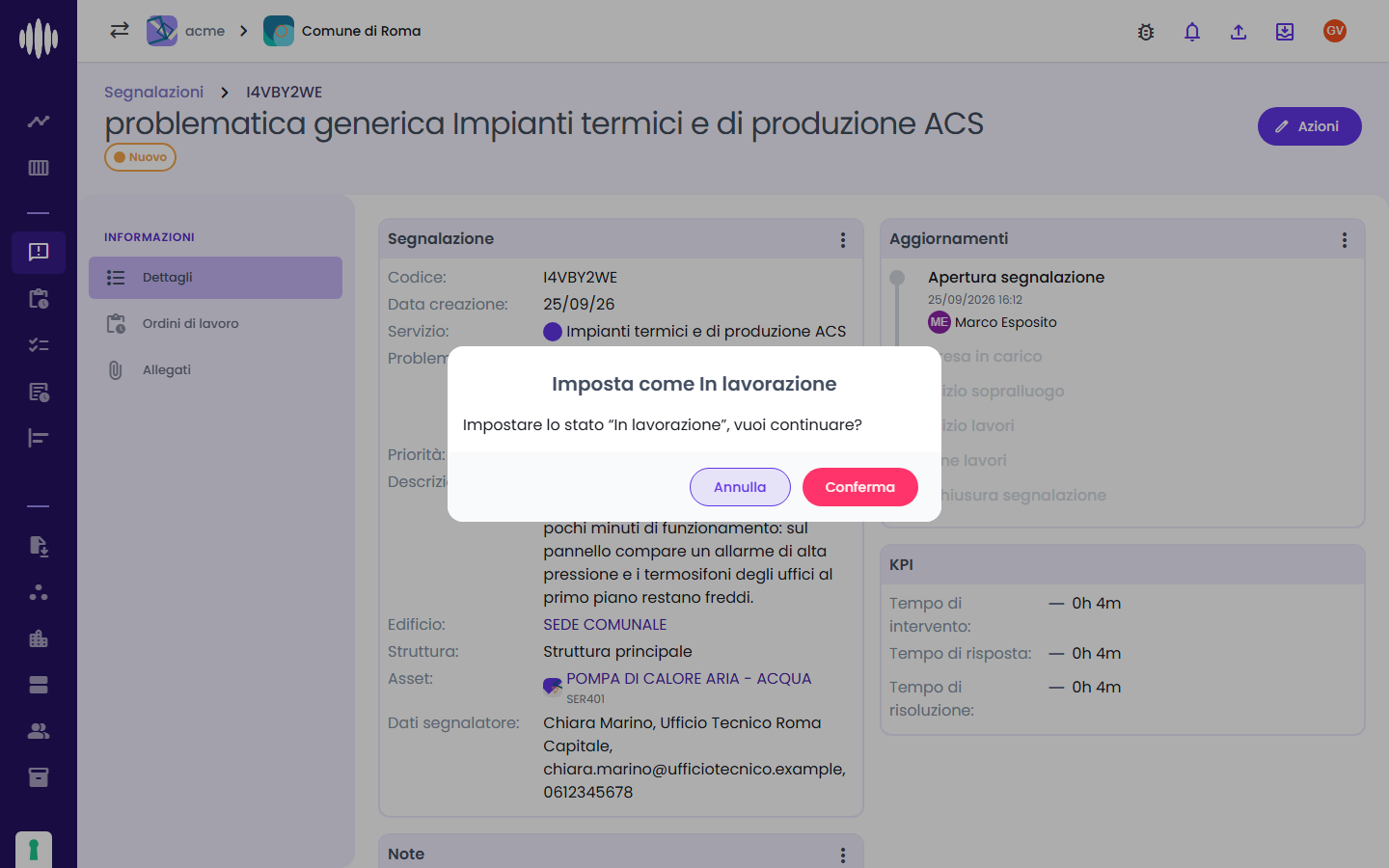
Task: Open the reports feedback icon in sidebar
Action: tap(39, 252)
